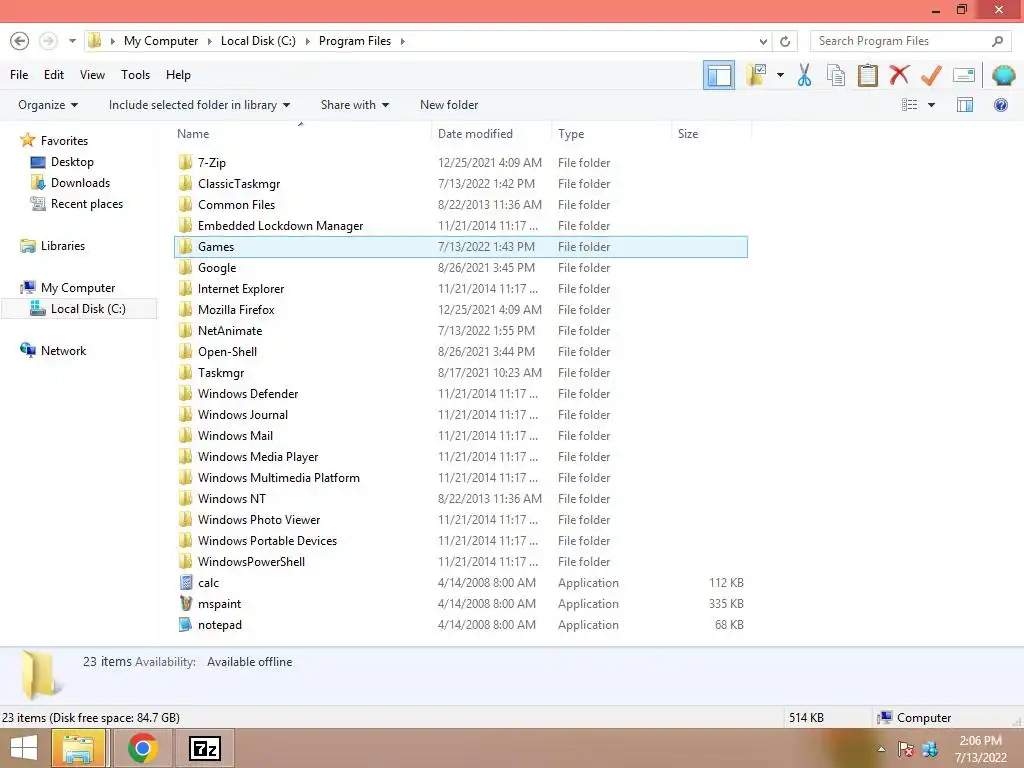The image size is (1024, 768).
Task: Open Google Chrome from taskbar
Action: pos(142,748)
